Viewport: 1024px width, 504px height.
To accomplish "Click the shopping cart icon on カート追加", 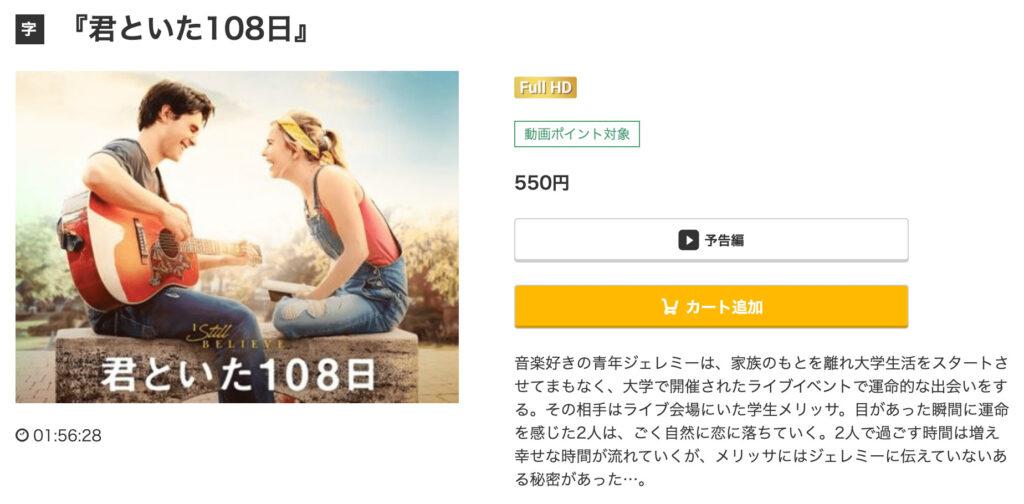I will [x=669, y=306].
